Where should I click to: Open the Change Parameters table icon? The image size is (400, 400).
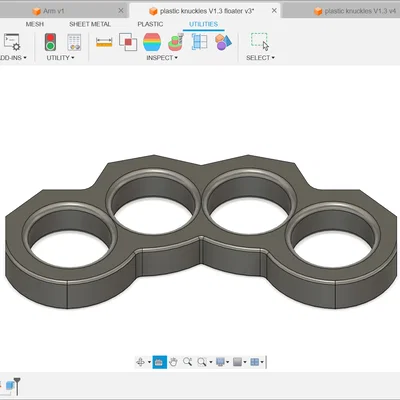click(74, 42)
